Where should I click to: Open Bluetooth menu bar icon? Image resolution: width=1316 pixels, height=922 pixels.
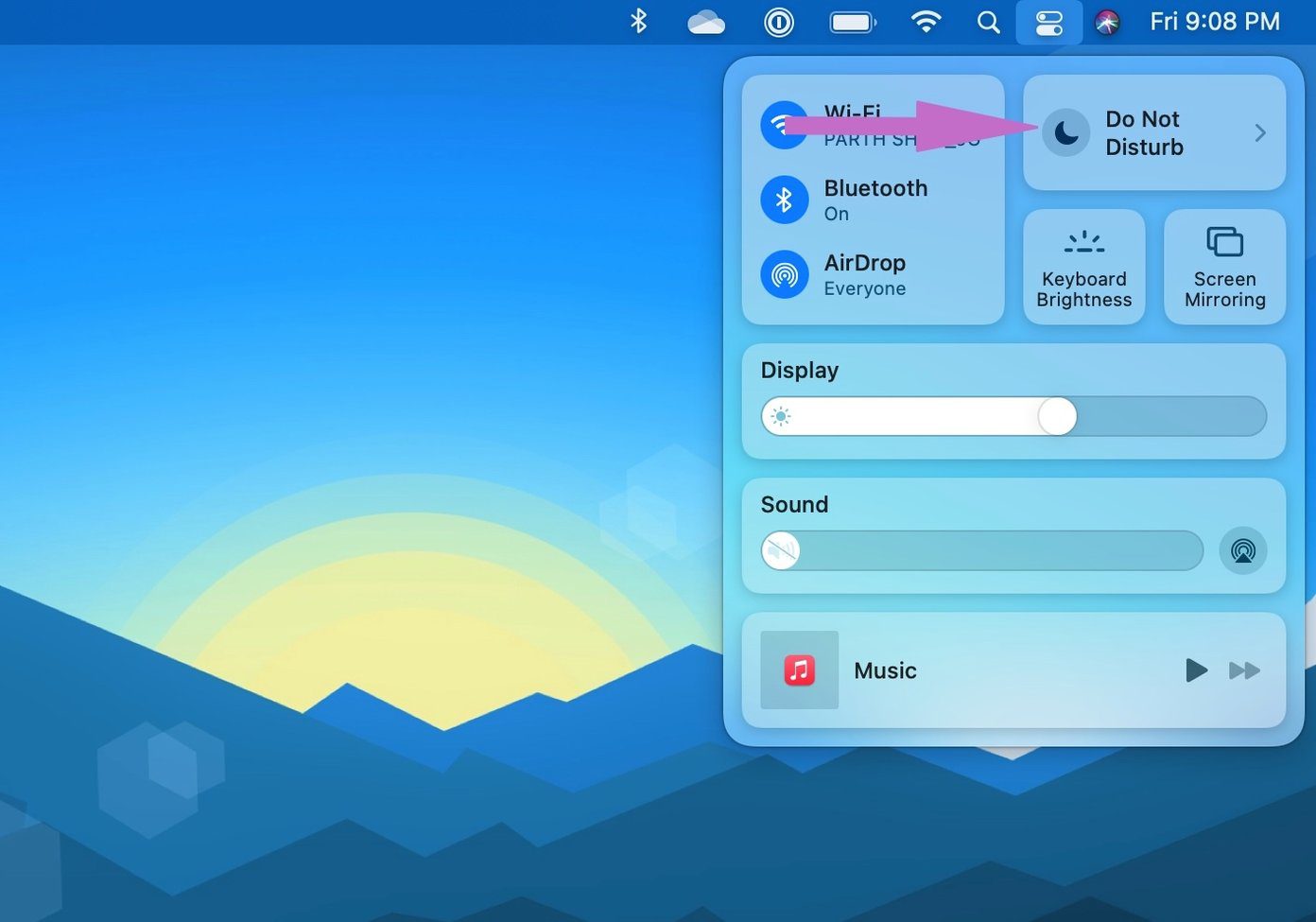click(639, 21)
